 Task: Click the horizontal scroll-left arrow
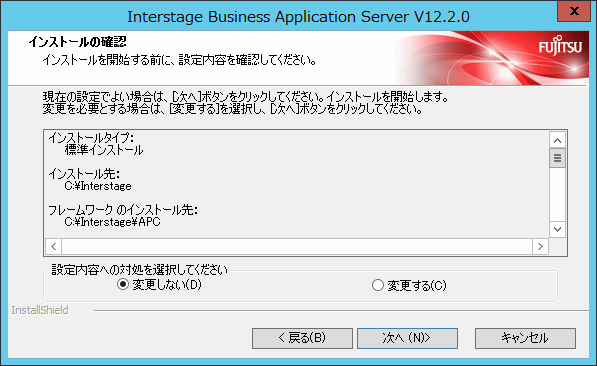tap(54, 246)
